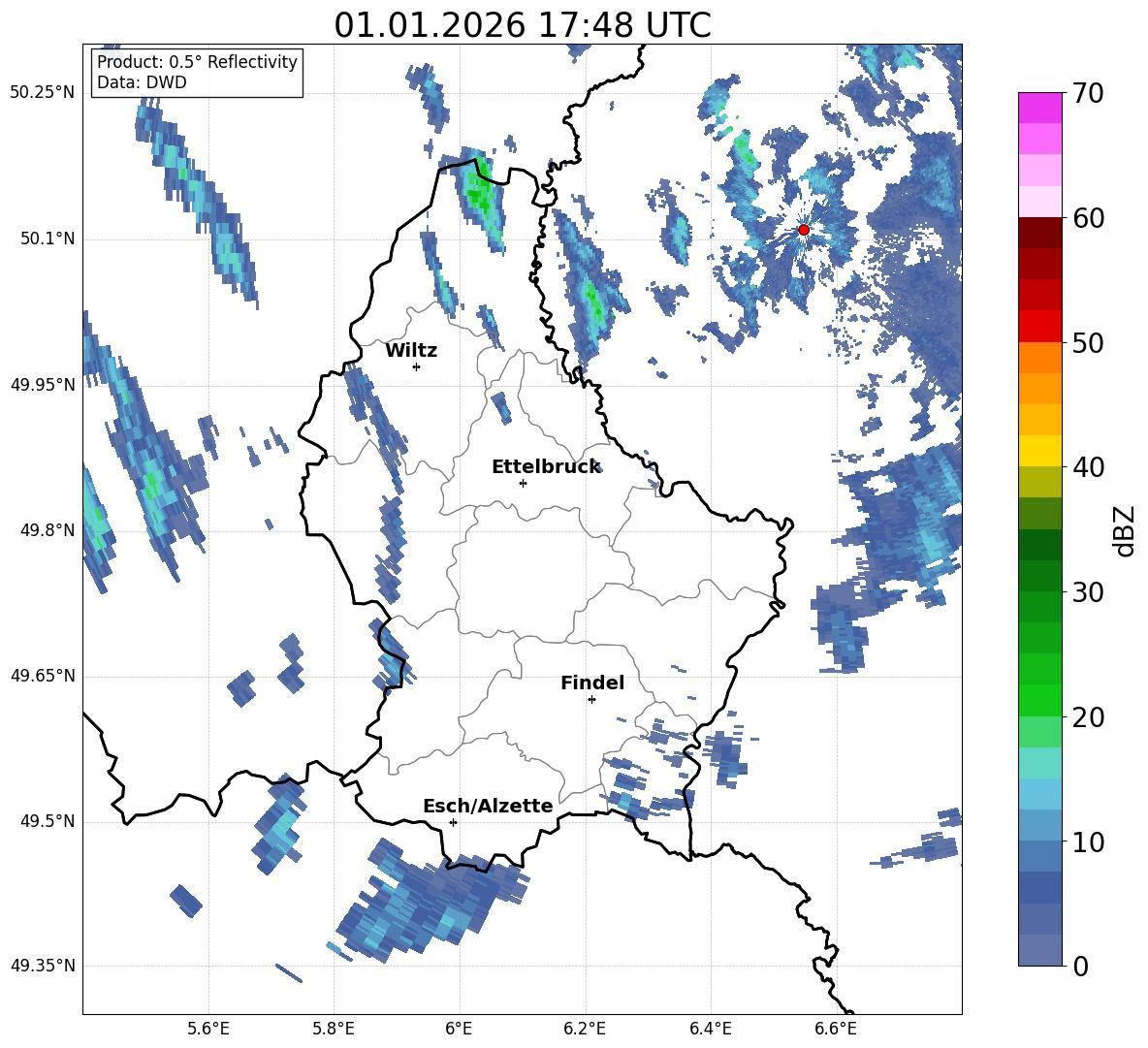Screen dimensions: 1148x1048
Task: Select the Findel station label
Action: (x=592, y=683)
